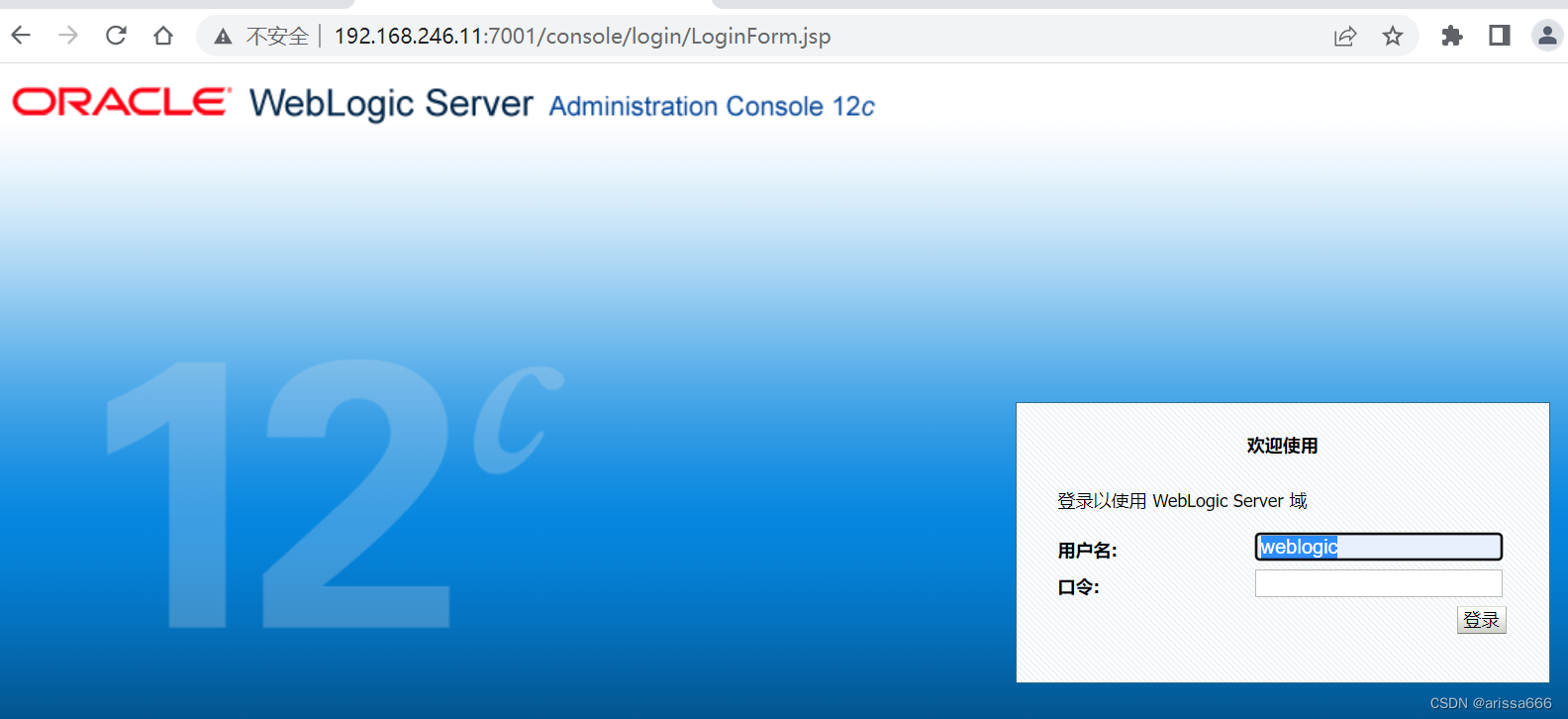Bookmark this page with the star icon
Image resolution: width=1568 pixels, height=719 pixels.
1393,37
